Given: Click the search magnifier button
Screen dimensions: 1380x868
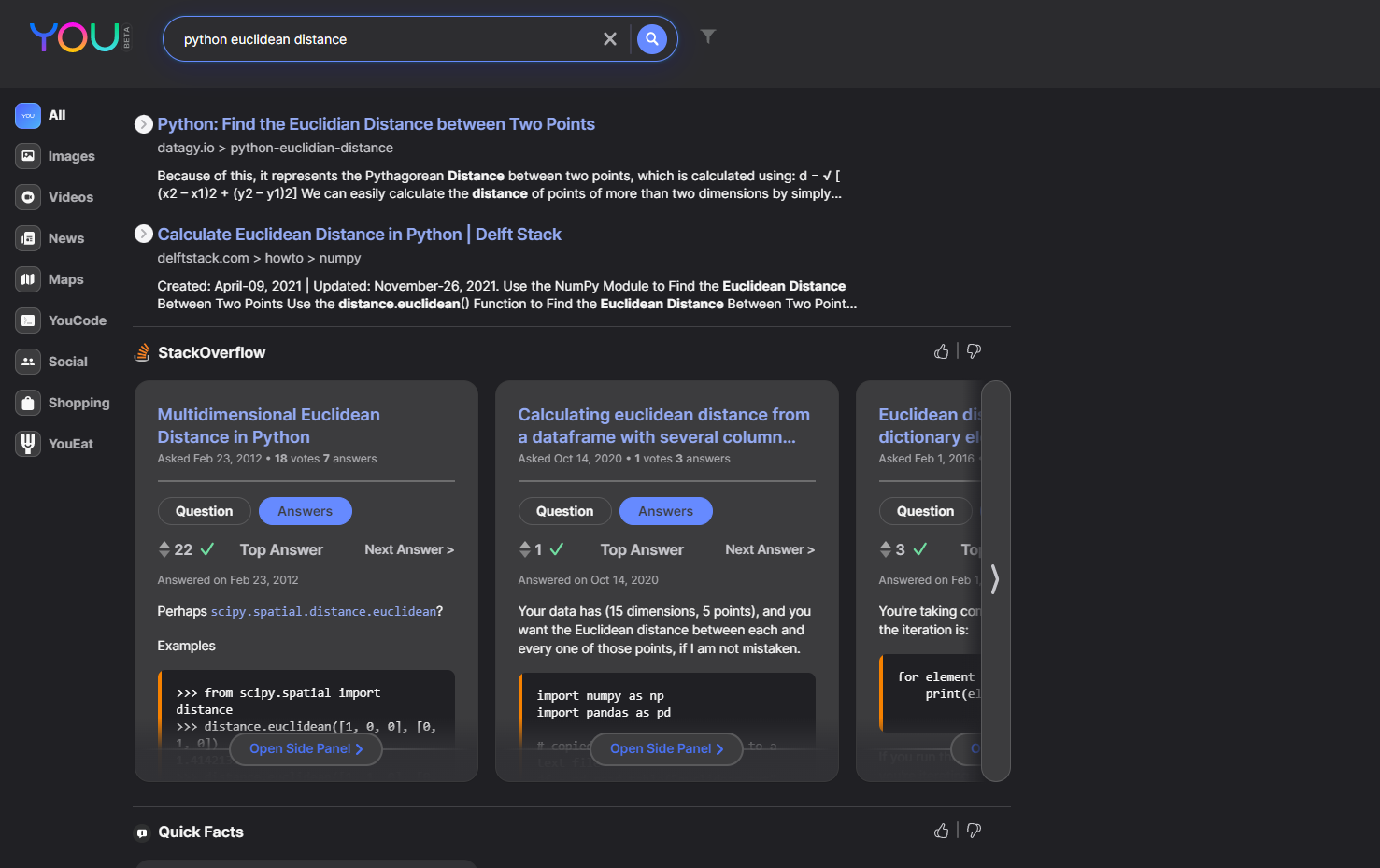Looking at the screenshot, I should click(x=652, y=39).
